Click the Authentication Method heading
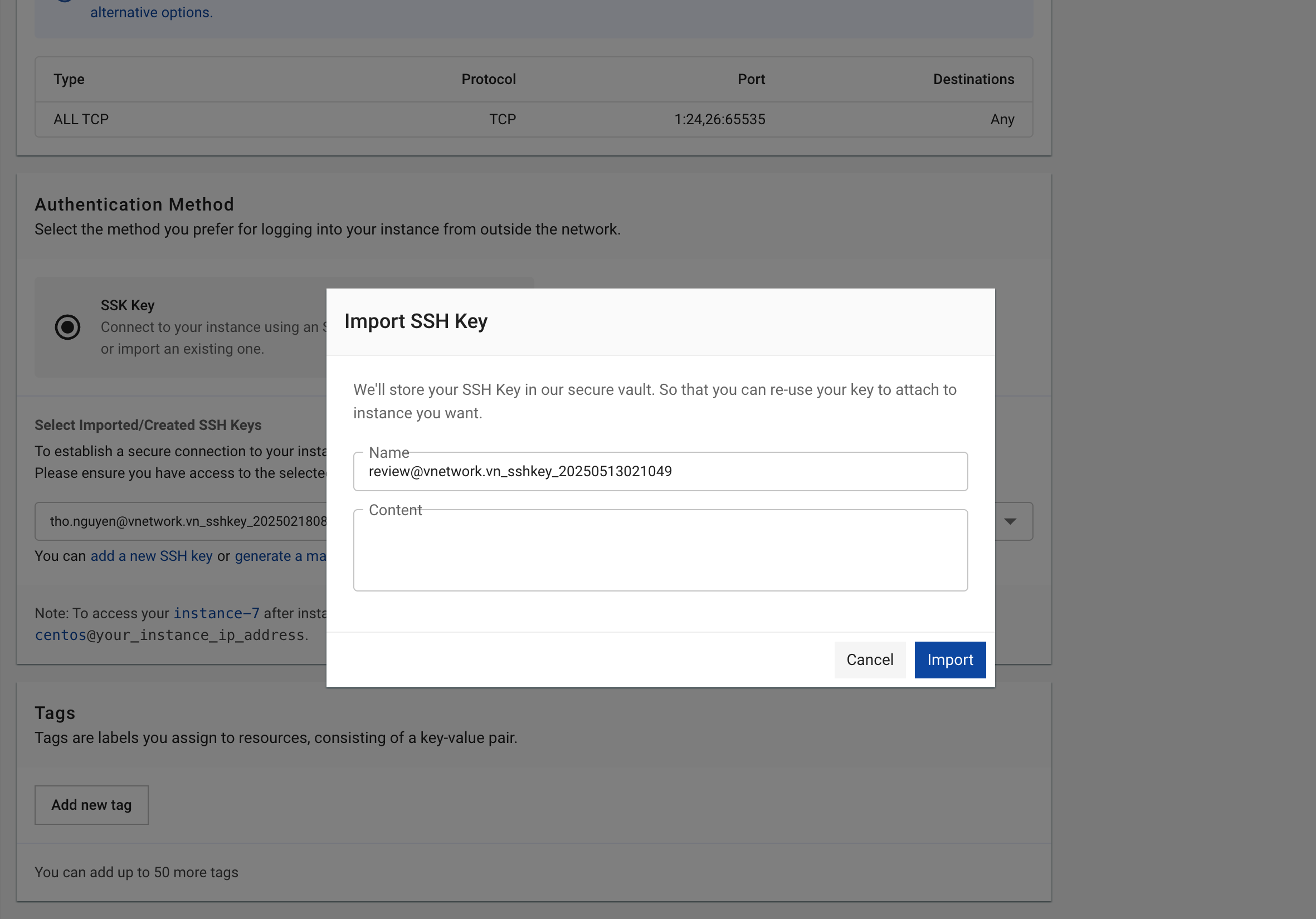The image size is (1316, 919). click(x=134, y=204)
